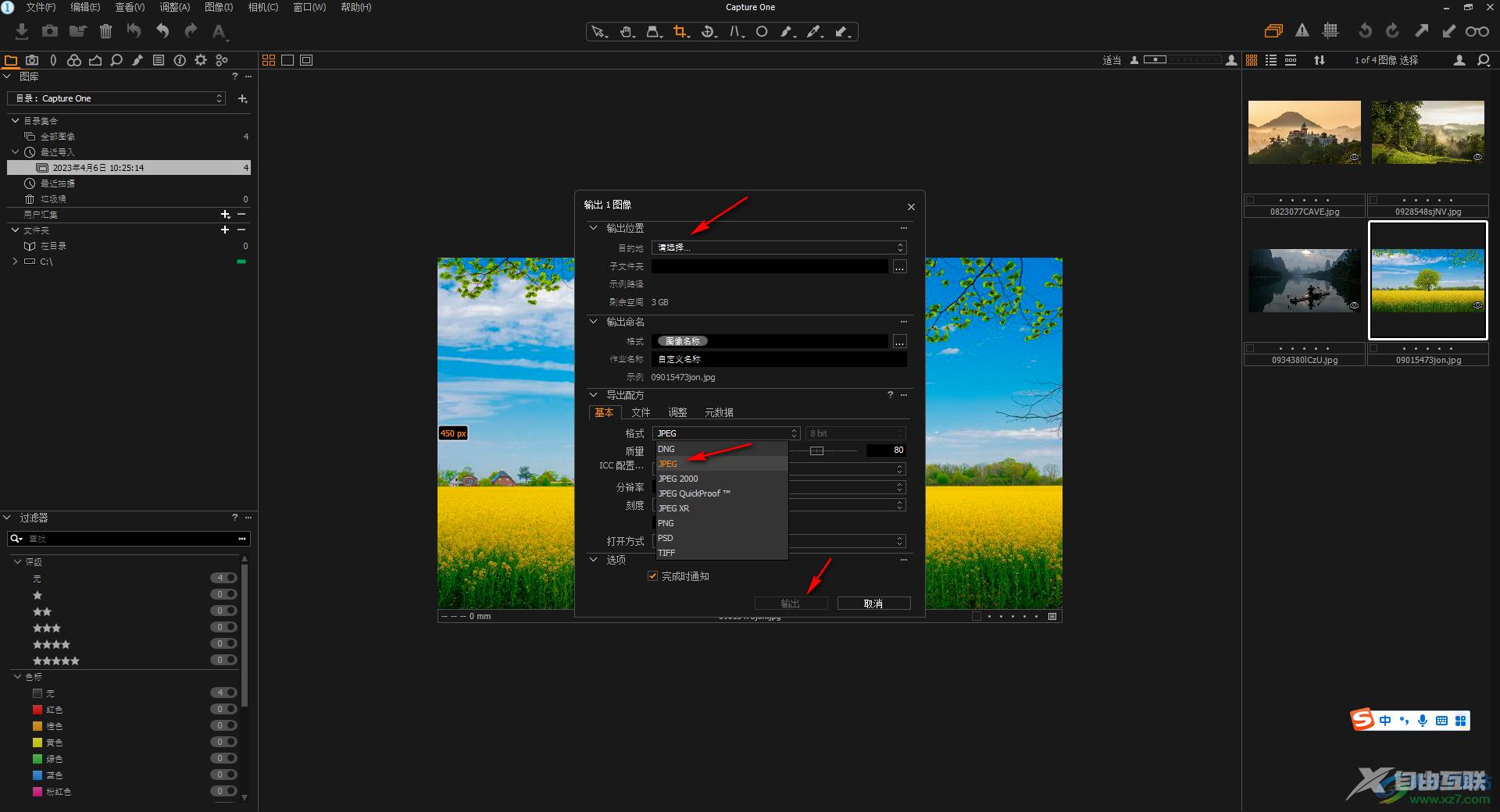The width and height of the screenshot is (1500, 812).
Task: Select the hand Pan tool
Action: [x=627, y=32]
